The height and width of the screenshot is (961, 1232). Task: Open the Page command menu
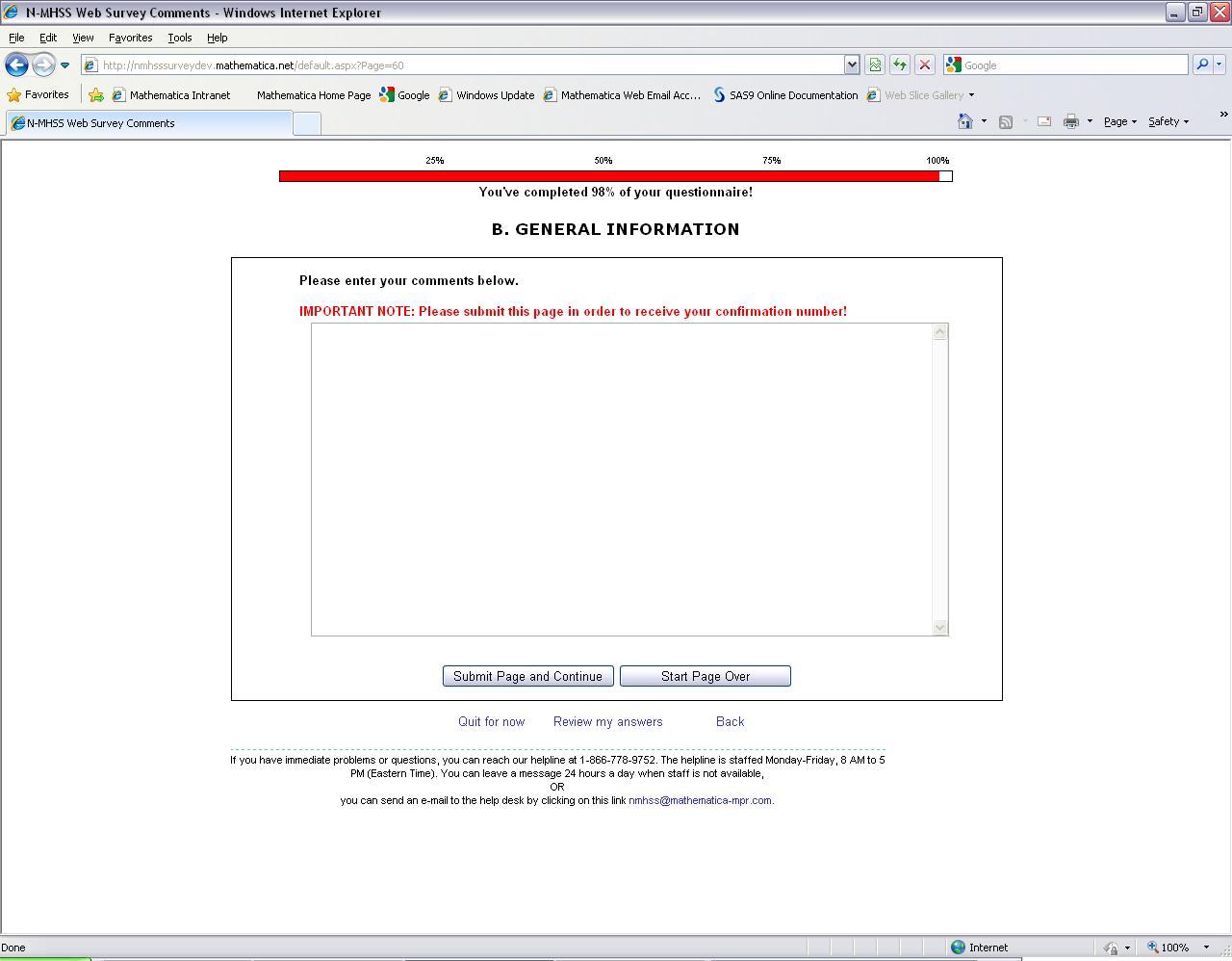[x=1120, y=121]
